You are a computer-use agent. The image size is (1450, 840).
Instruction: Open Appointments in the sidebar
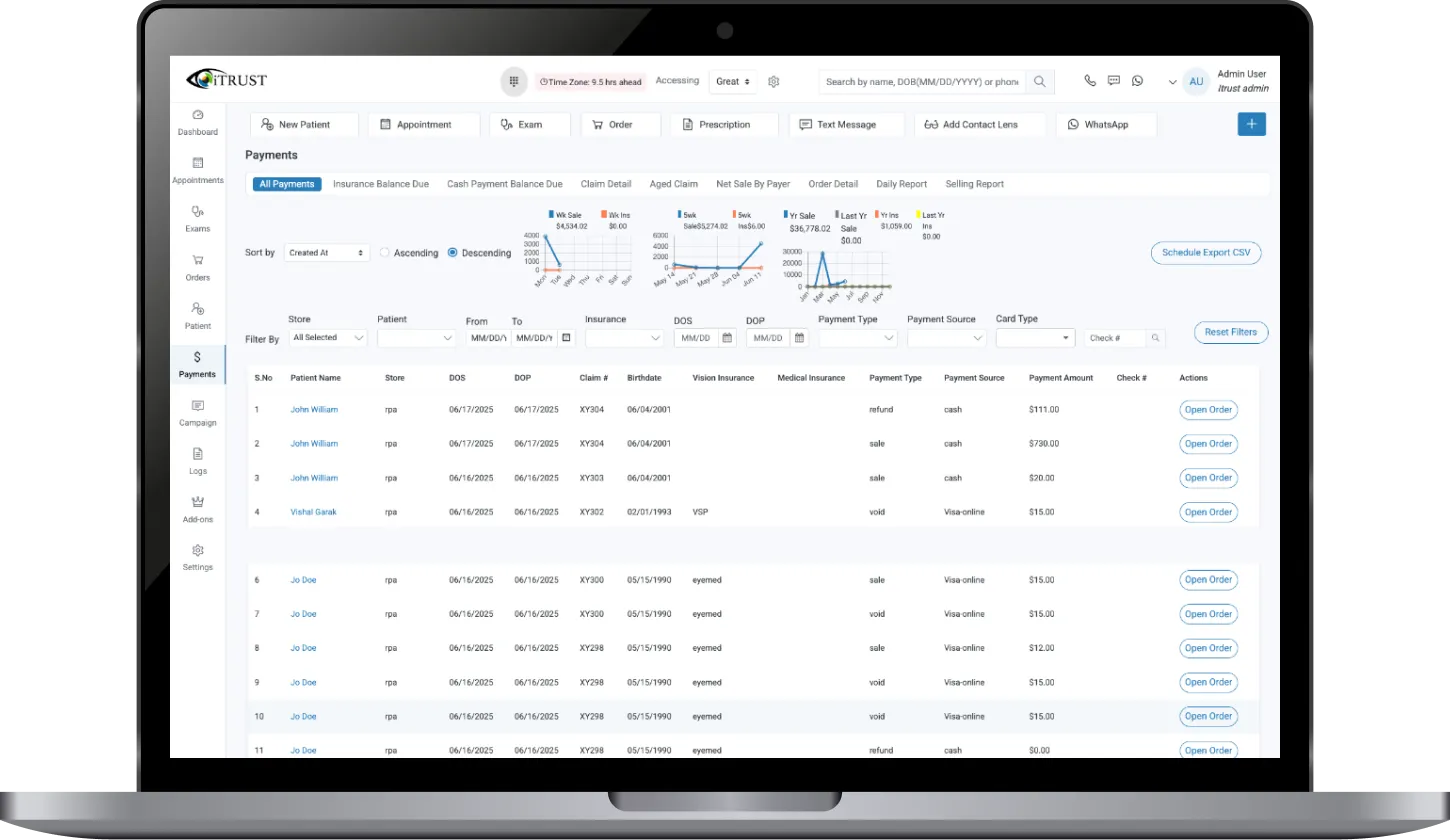pyautogui.click(x=198, y=163)
